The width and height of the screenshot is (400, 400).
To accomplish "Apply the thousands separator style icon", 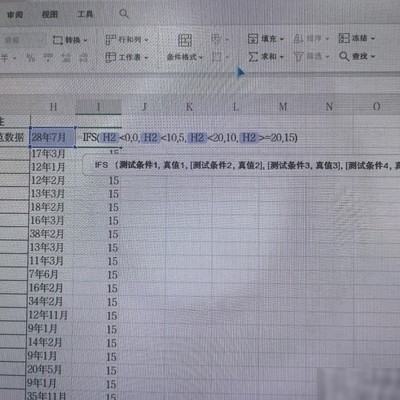I will pos(48,58).
